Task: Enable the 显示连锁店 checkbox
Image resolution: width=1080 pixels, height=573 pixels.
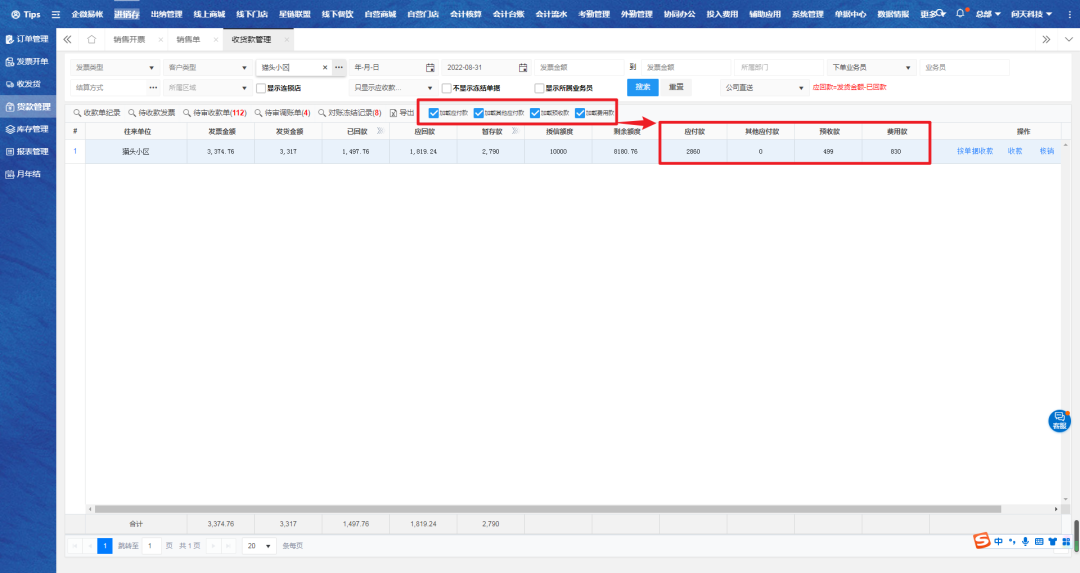Action: [261, 88]
